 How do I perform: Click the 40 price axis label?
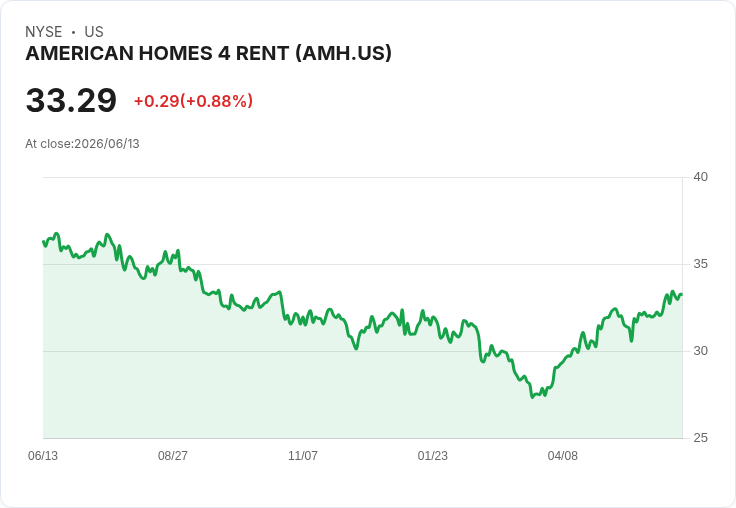click(x=700, y=177)
